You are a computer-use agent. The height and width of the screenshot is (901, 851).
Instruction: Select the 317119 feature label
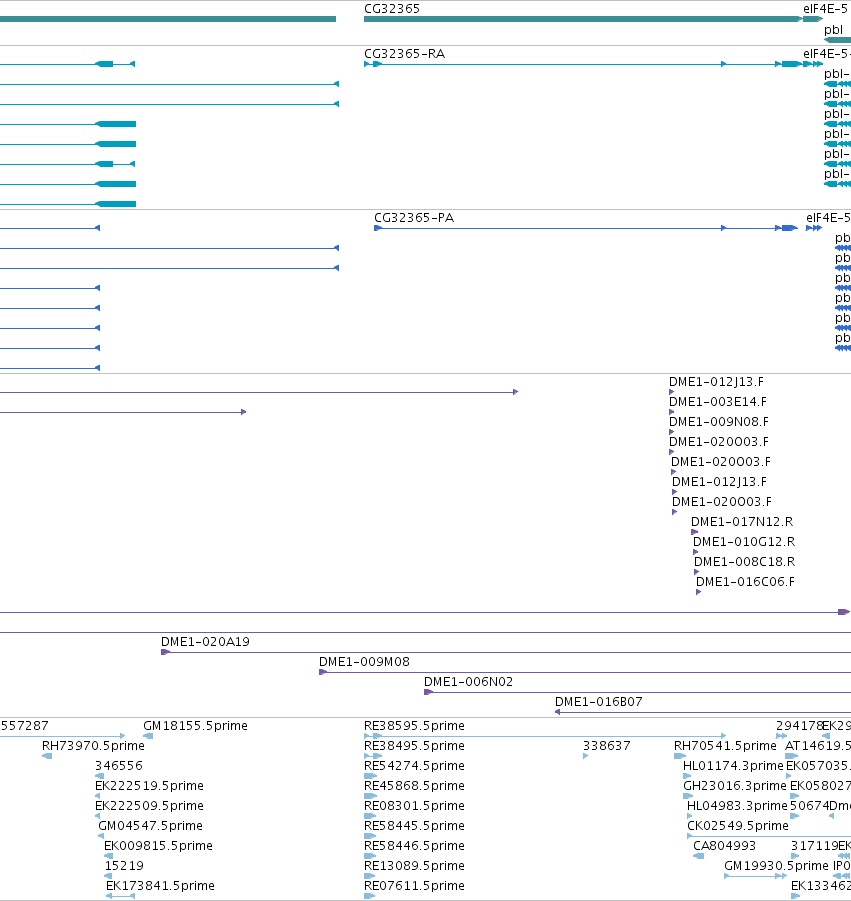[x=814, y=846]
